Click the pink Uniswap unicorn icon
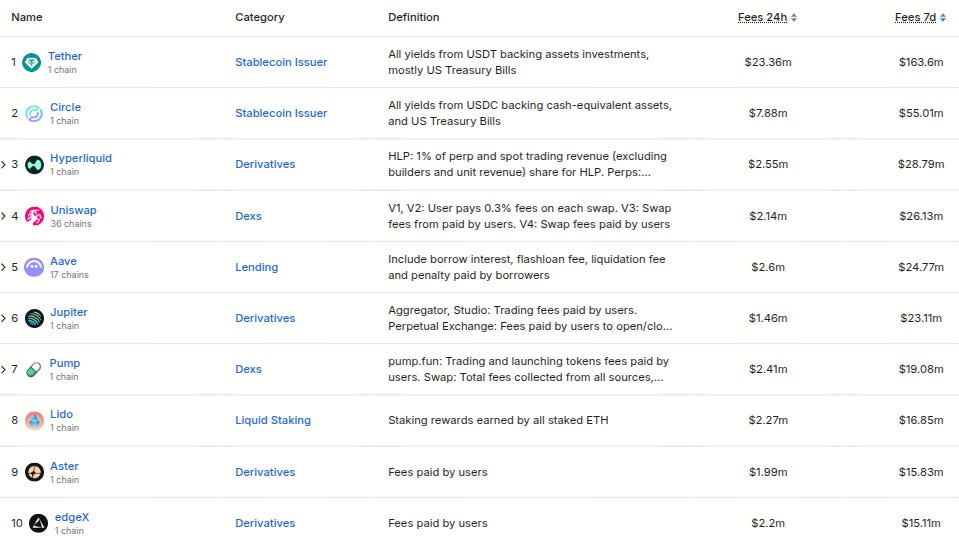The image size is (959, 546). pyautogui.click(x=34, y=216)
